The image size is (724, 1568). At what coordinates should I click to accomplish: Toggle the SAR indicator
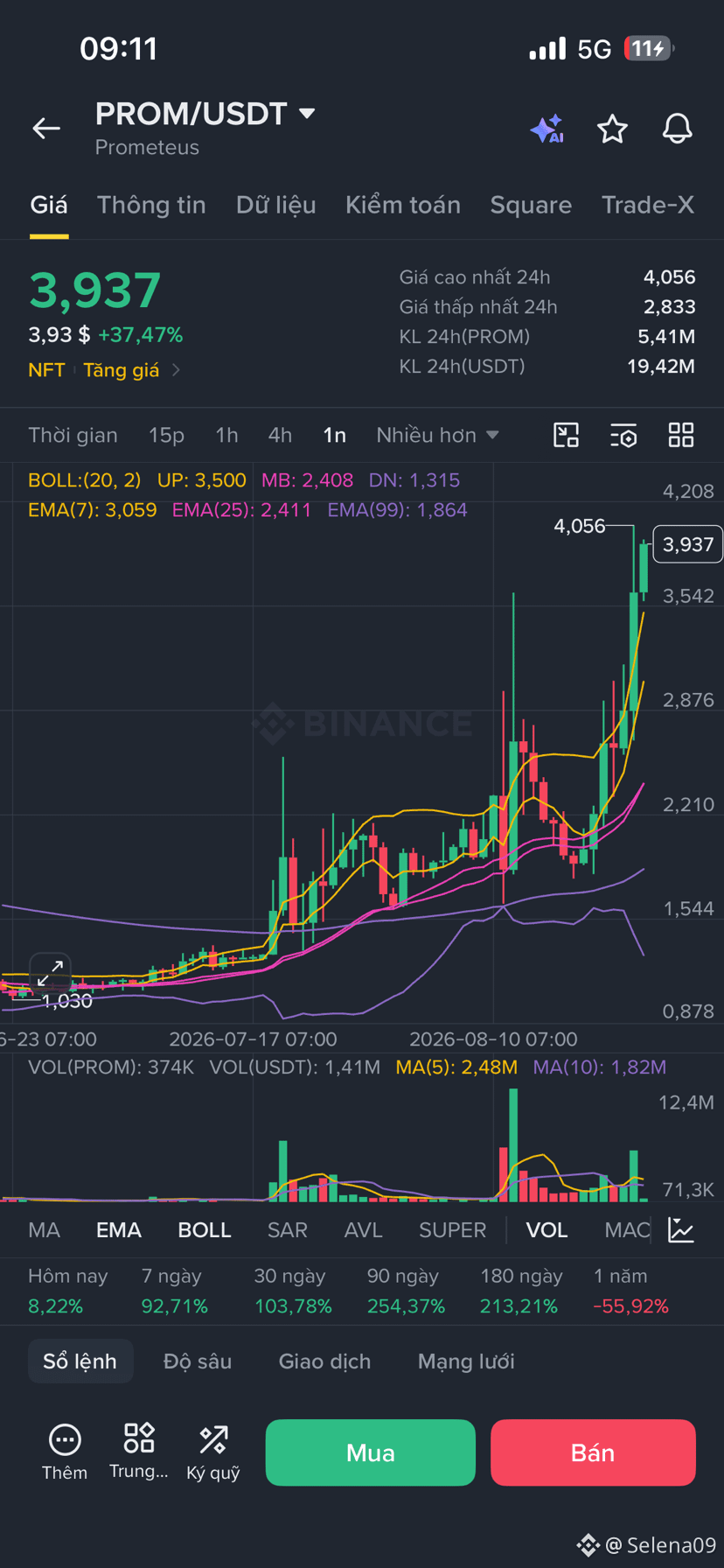(288, 1230)
